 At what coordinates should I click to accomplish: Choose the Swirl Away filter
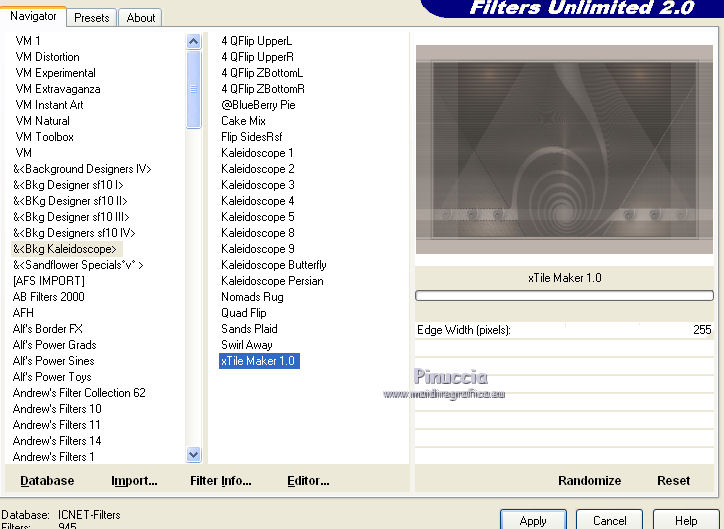coord(247,345)
